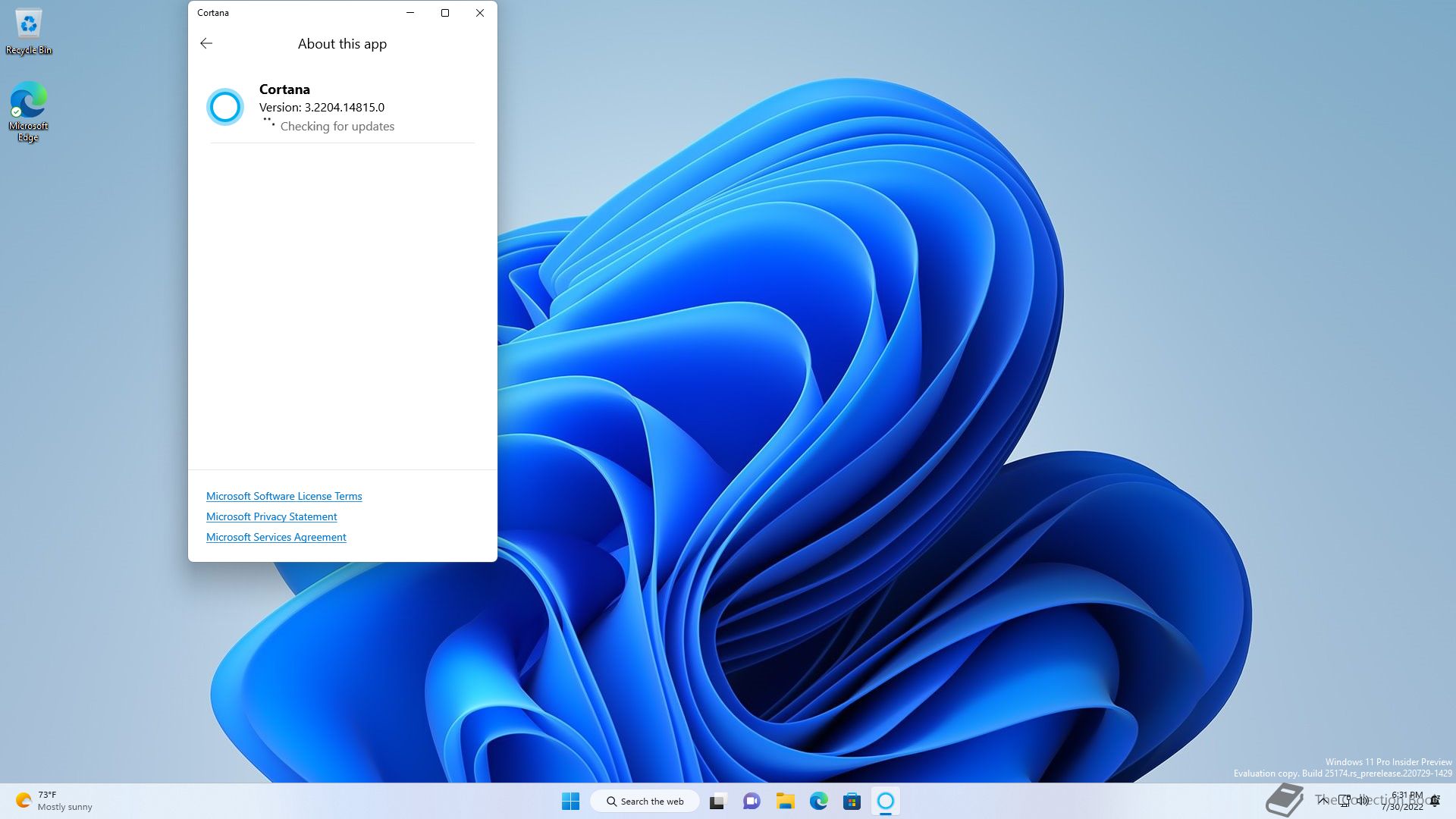Open Microsoft Software License Terms link
The image size is (1456, 819).
pyautogui.click(x=284, y=496)
